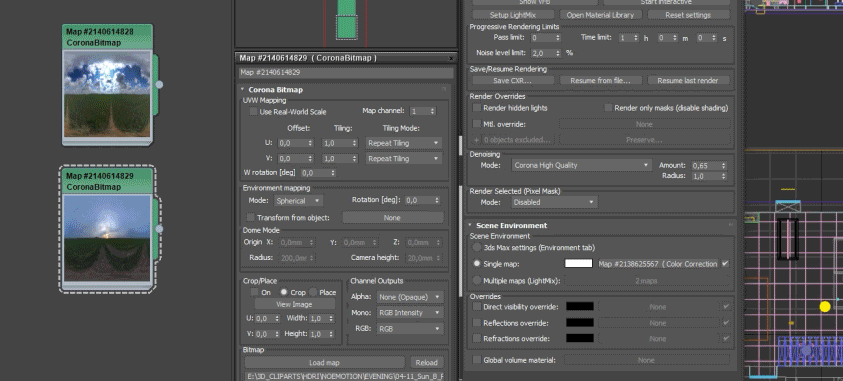Open the Map #2138625567 Color Correction slot
The image size is (843, 381).
pos(658,264)
